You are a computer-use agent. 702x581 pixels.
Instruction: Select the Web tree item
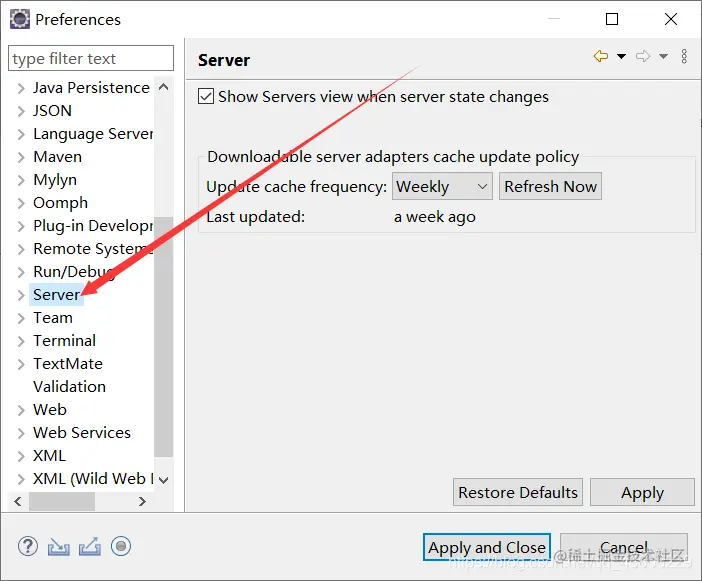(x=50, y=410)
